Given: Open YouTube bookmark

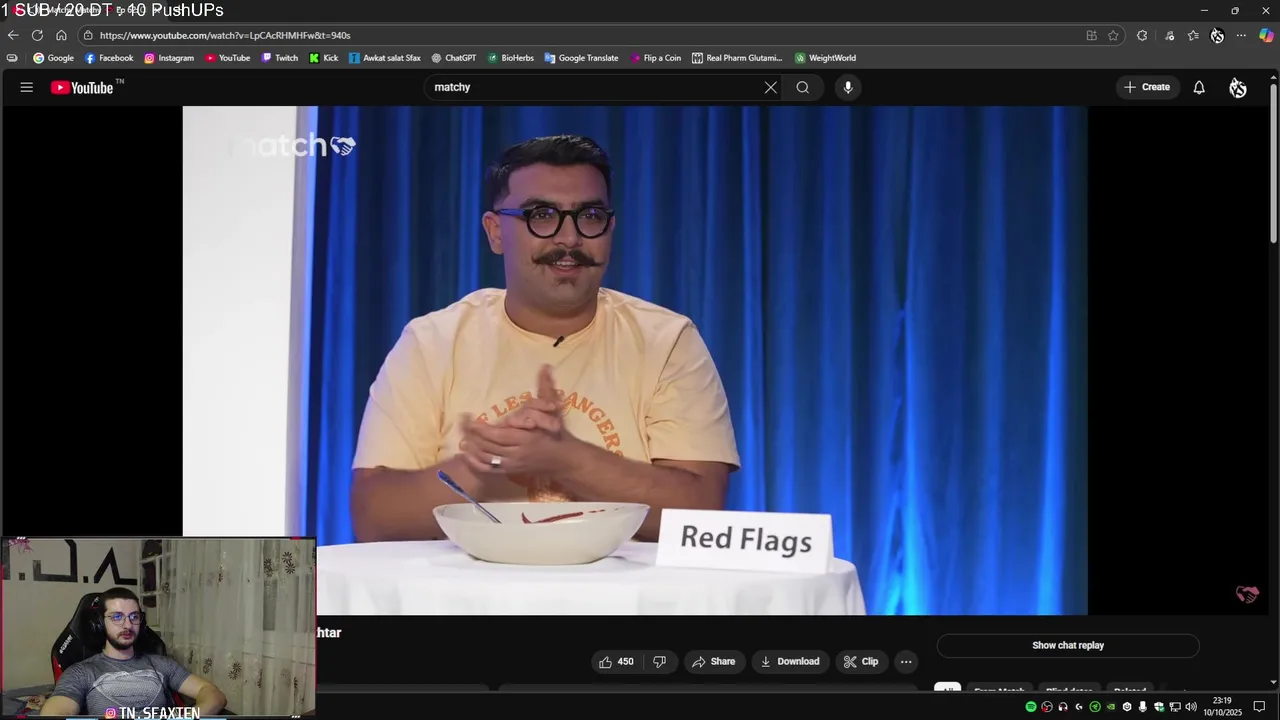Looking at the screenshot, I should 228,58.
